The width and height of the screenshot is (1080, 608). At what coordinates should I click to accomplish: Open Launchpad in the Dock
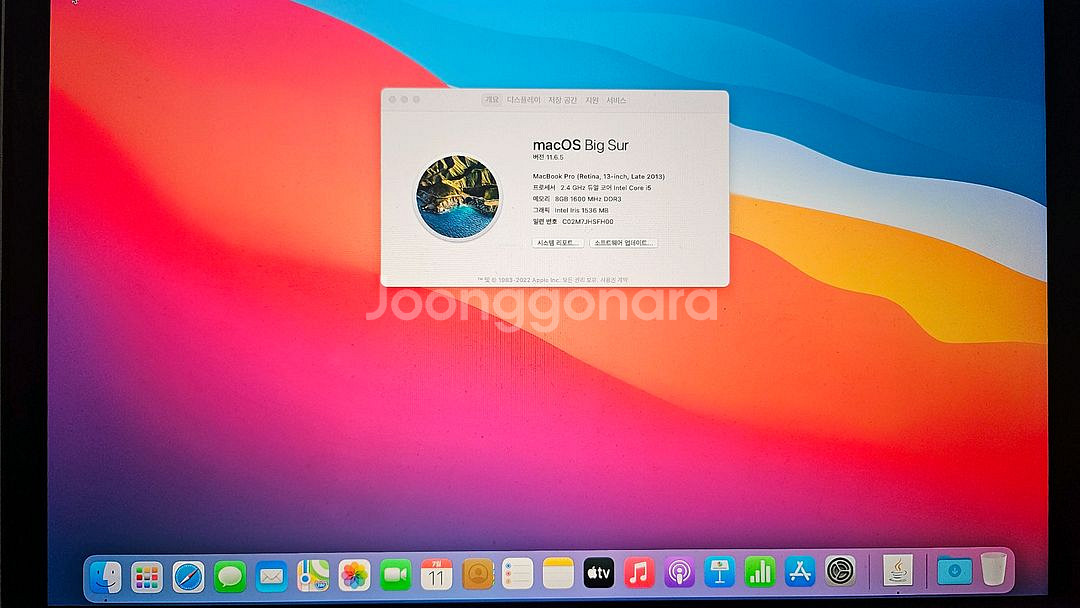click(147, 576)
